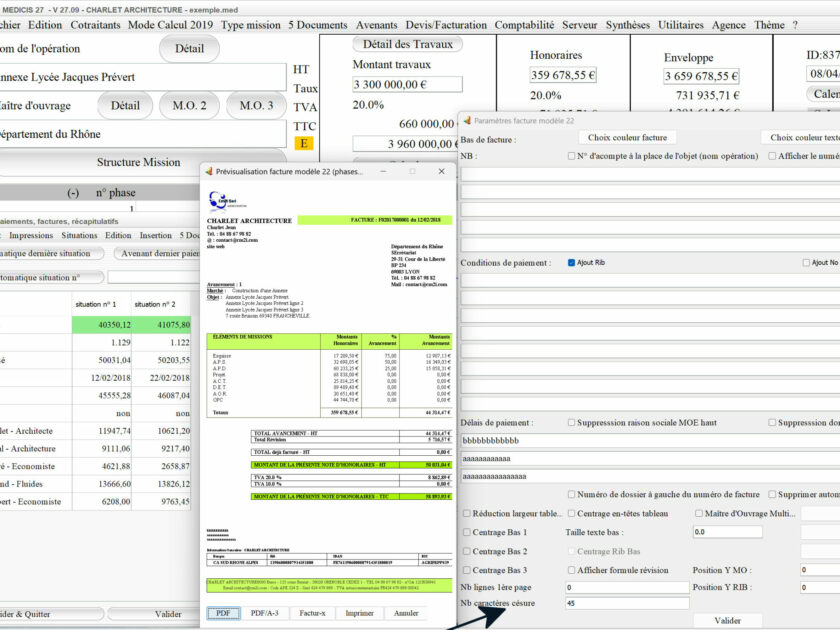Click the bbbbbbbbbbbb payment delay field
The height and width of the screenshot is (630, 840).
click(650, 441)
